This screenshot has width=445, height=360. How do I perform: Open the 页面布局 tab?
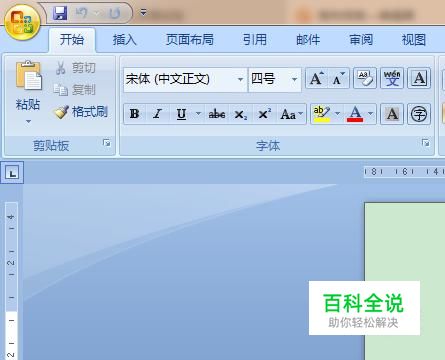[x=190, y=40]
